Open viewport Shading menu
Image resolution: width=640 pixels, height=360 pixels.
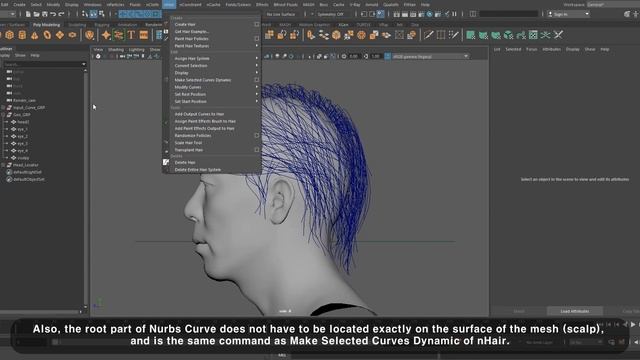click(x=116, y=49)
